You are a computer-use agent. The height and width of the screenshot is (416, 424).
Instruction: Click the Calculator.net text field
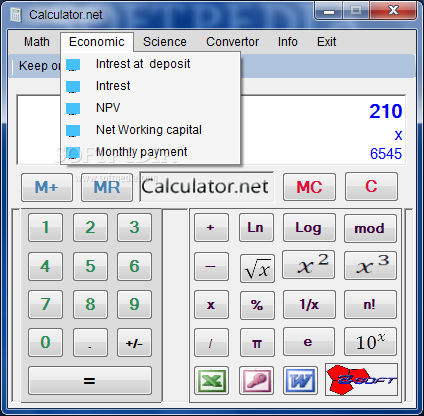coord(206,187)
